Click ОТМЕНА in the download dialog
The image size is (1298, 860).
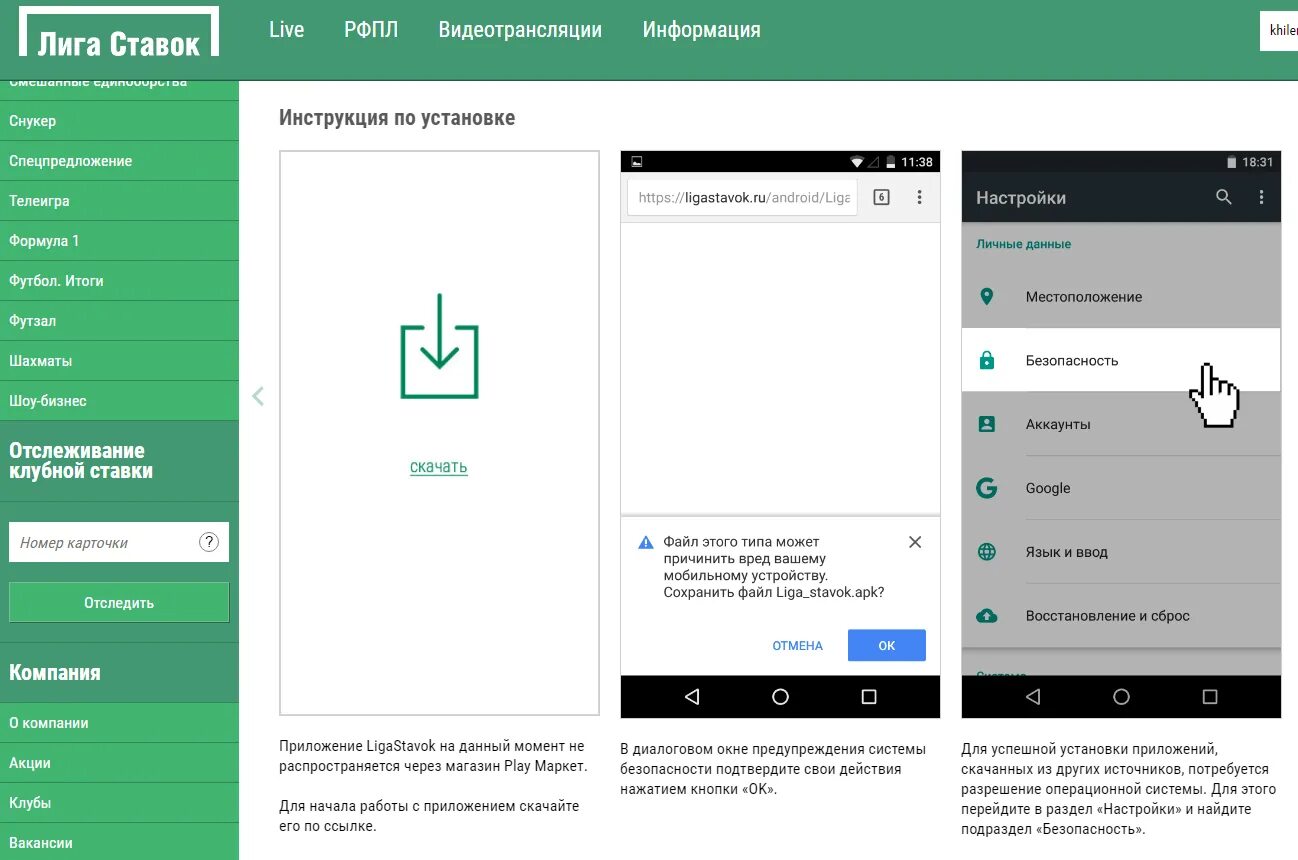click(797, 646)
